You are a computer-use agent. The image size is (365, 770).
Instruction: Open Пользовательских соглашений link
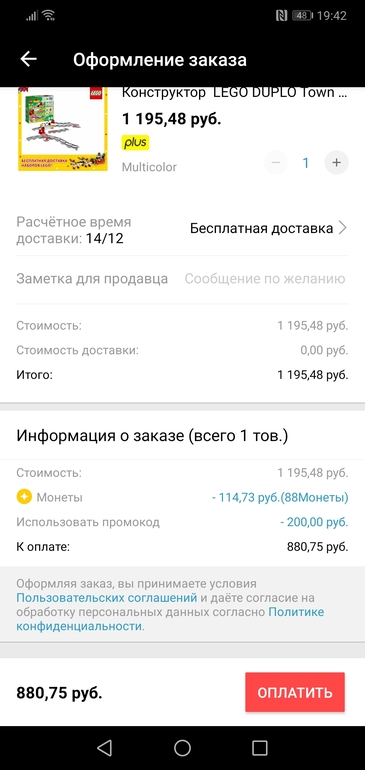pos(107,598)
